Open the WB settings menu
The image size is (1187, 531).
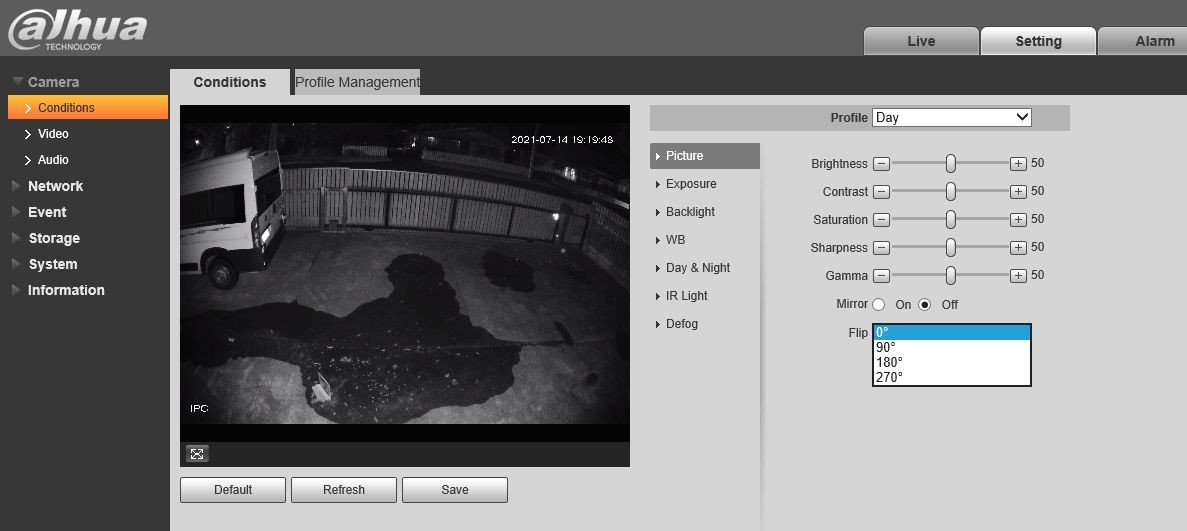[x=675, y=240]
